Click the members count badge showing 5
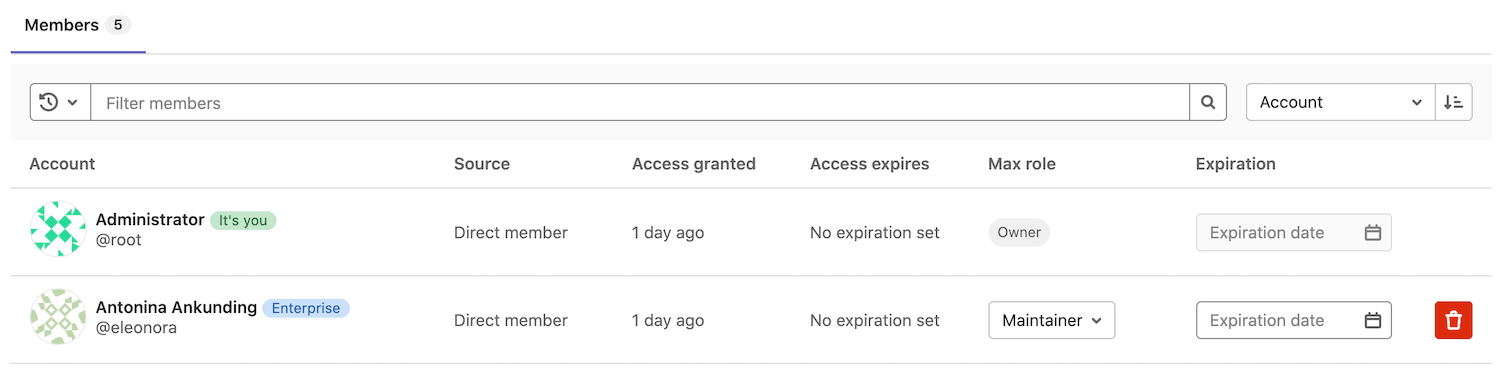 (118, 25)
